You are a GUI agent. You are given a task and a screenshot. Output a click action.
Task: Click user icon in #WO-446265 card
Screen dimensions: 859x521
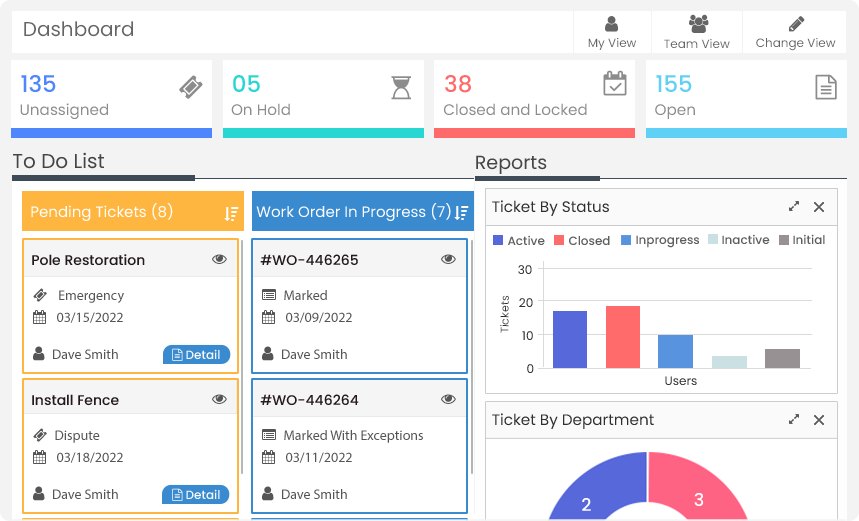coord(267,353)
